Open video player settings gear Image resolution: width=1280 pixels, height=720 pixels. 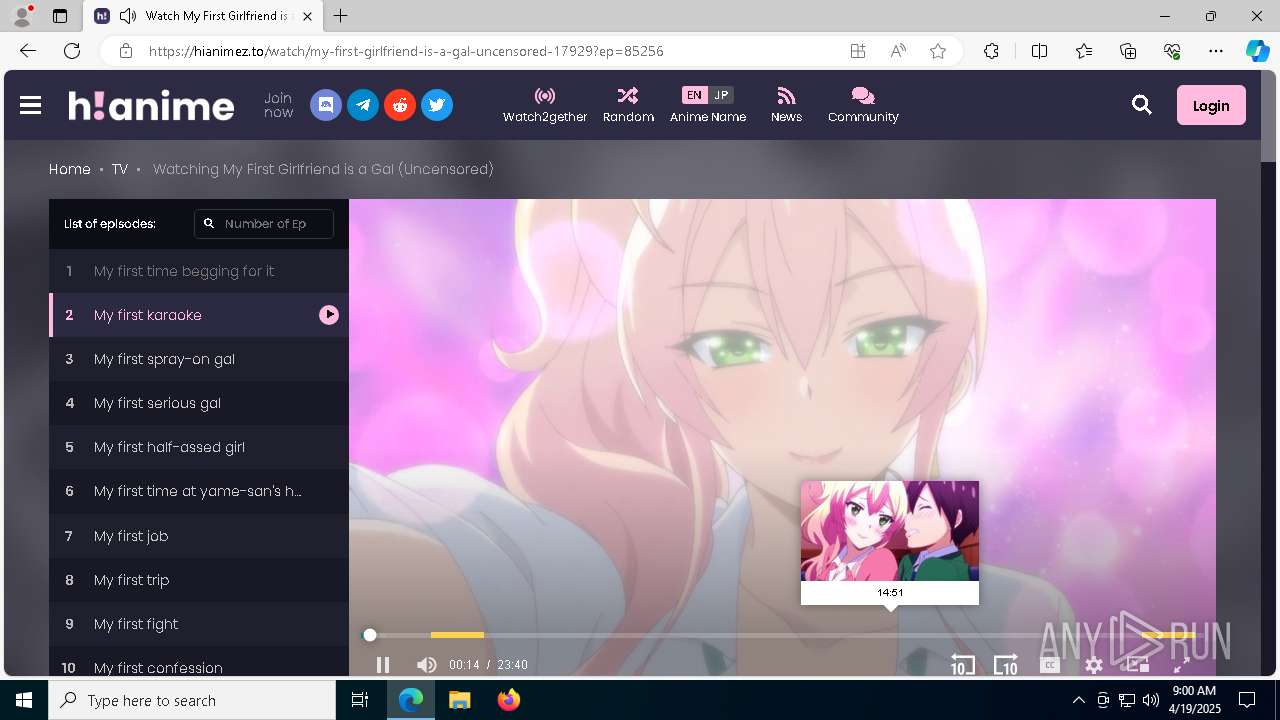1094,664
